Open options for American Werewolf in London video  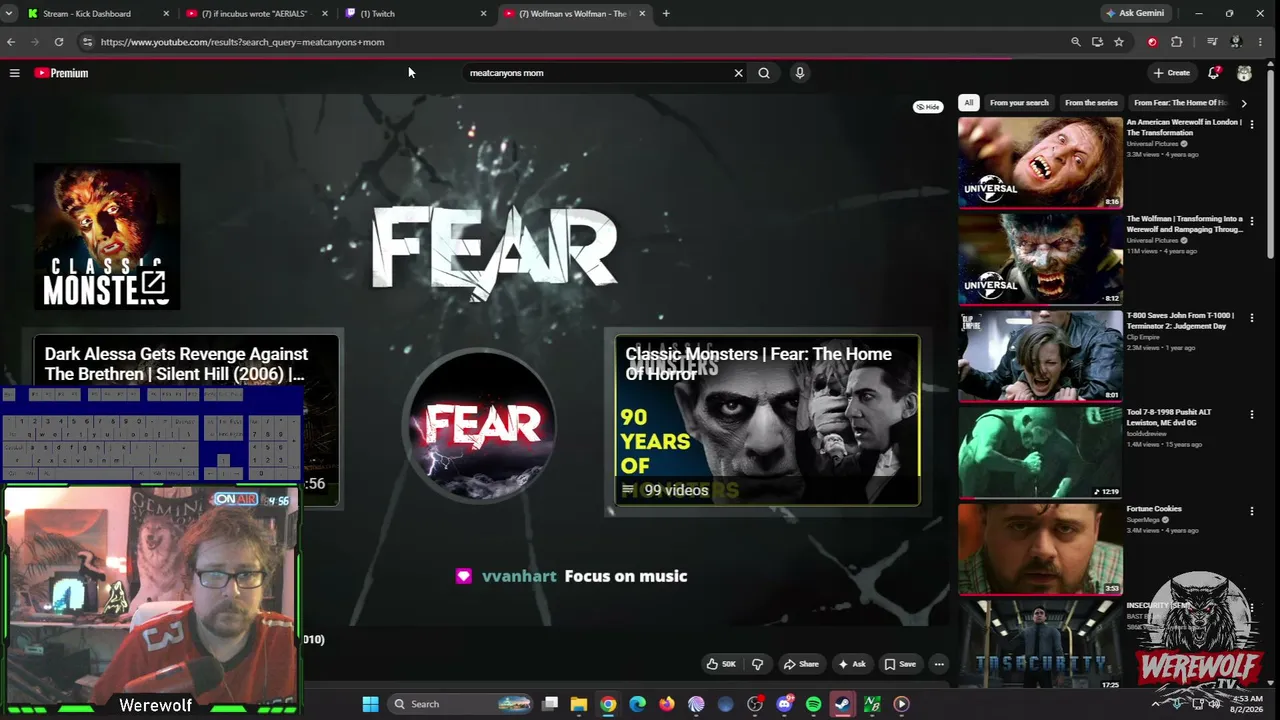(x=1252, y=124)
